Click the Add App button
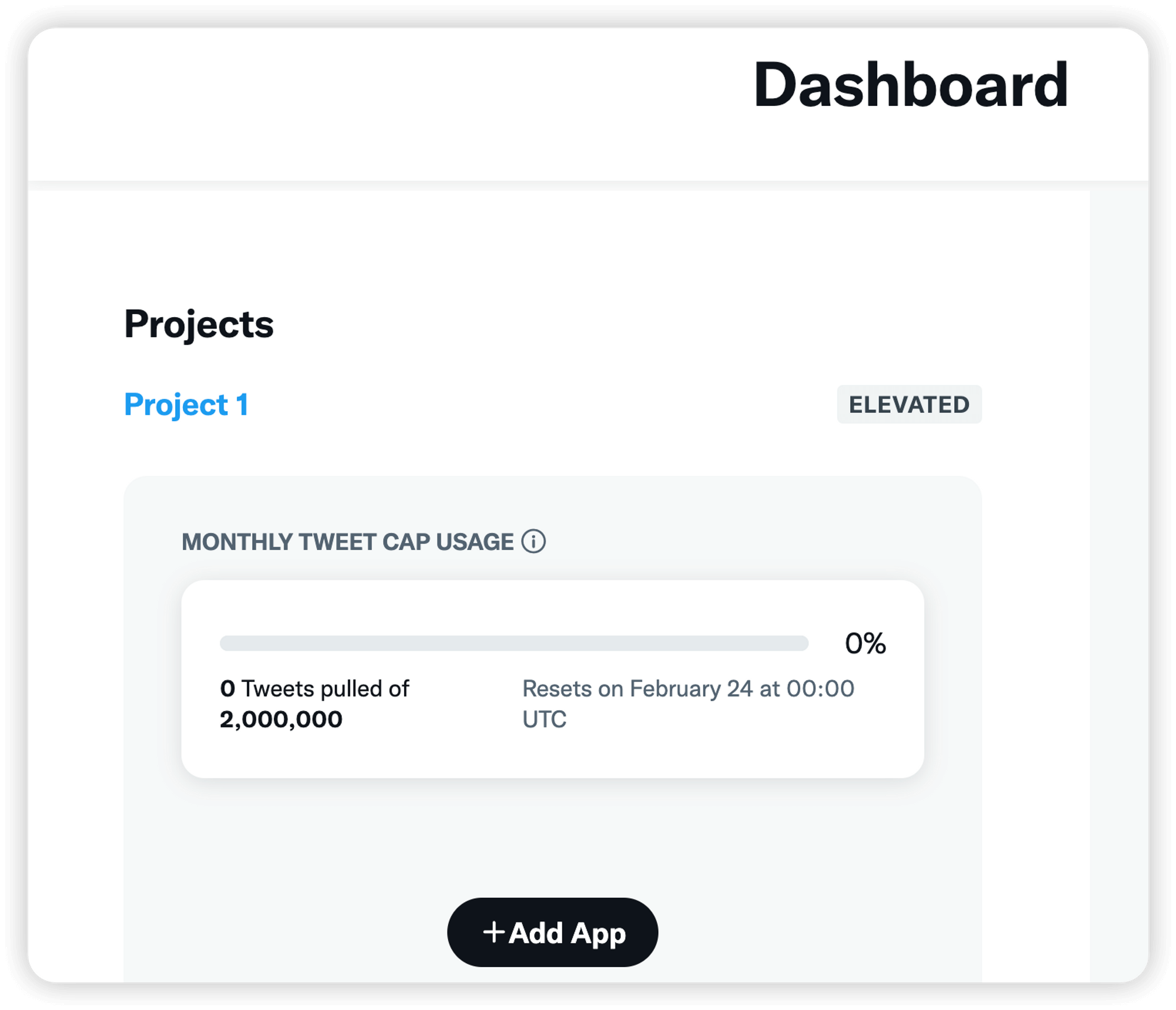 pos(553,933)
